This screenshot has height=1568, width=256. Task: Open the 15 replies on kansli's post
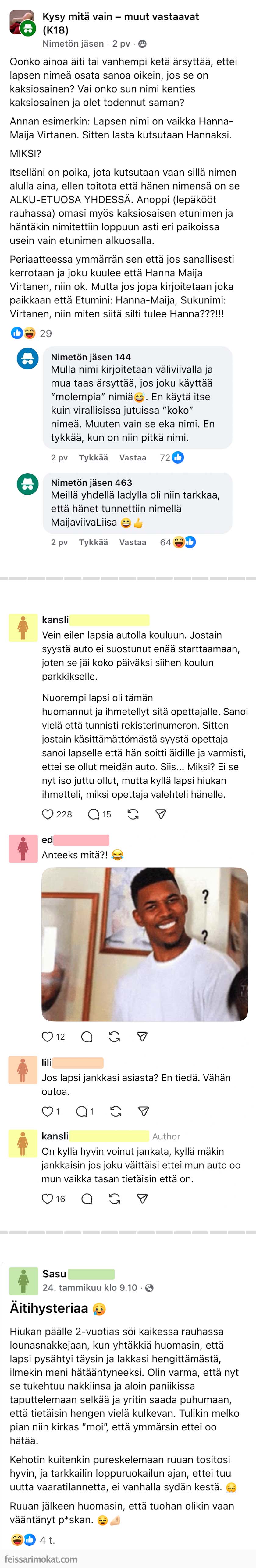[x=99, y=814]
